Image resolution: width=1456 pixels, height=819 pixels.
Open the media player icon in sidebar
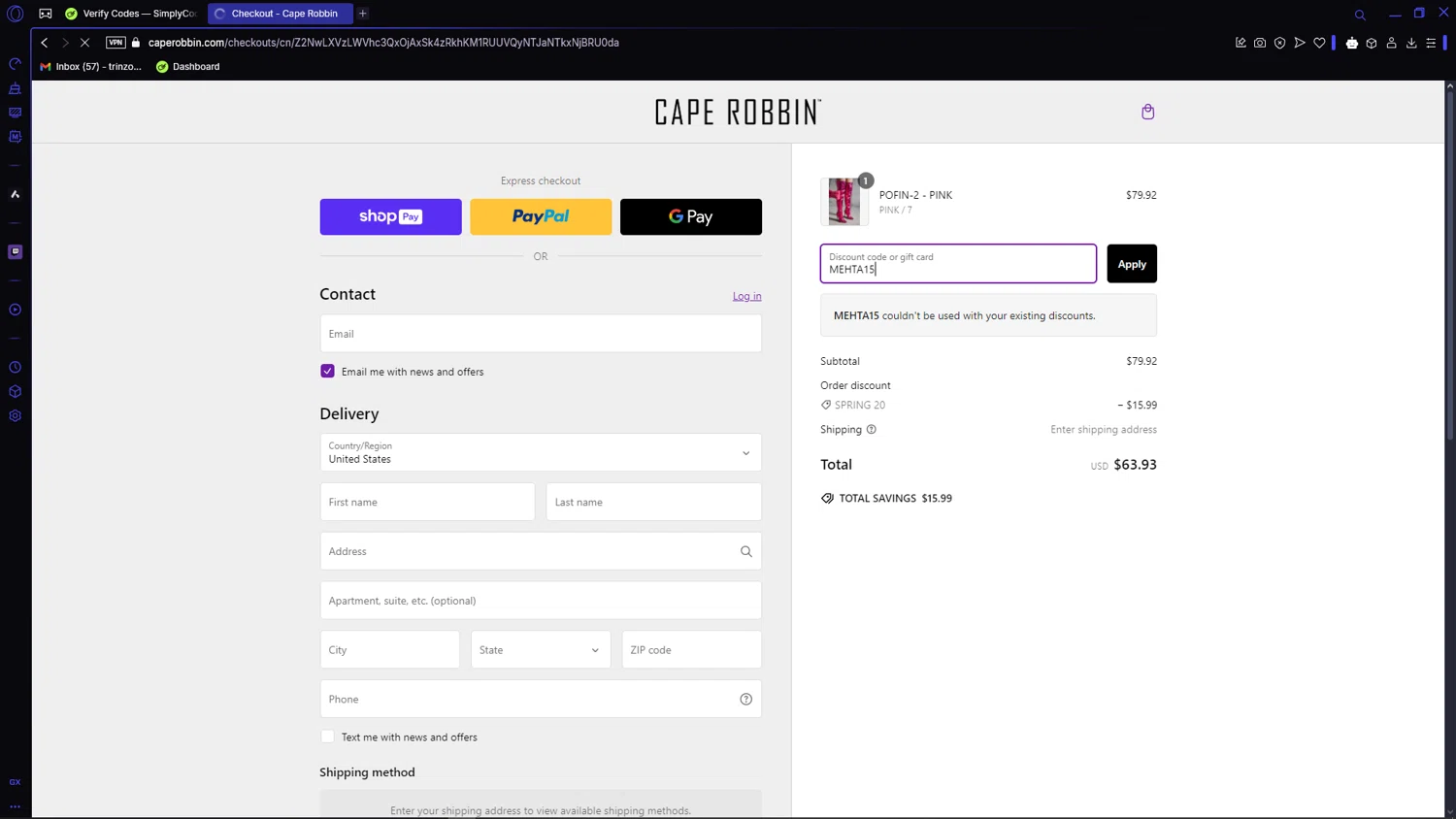pyautogui.click(x=15, y=310)
